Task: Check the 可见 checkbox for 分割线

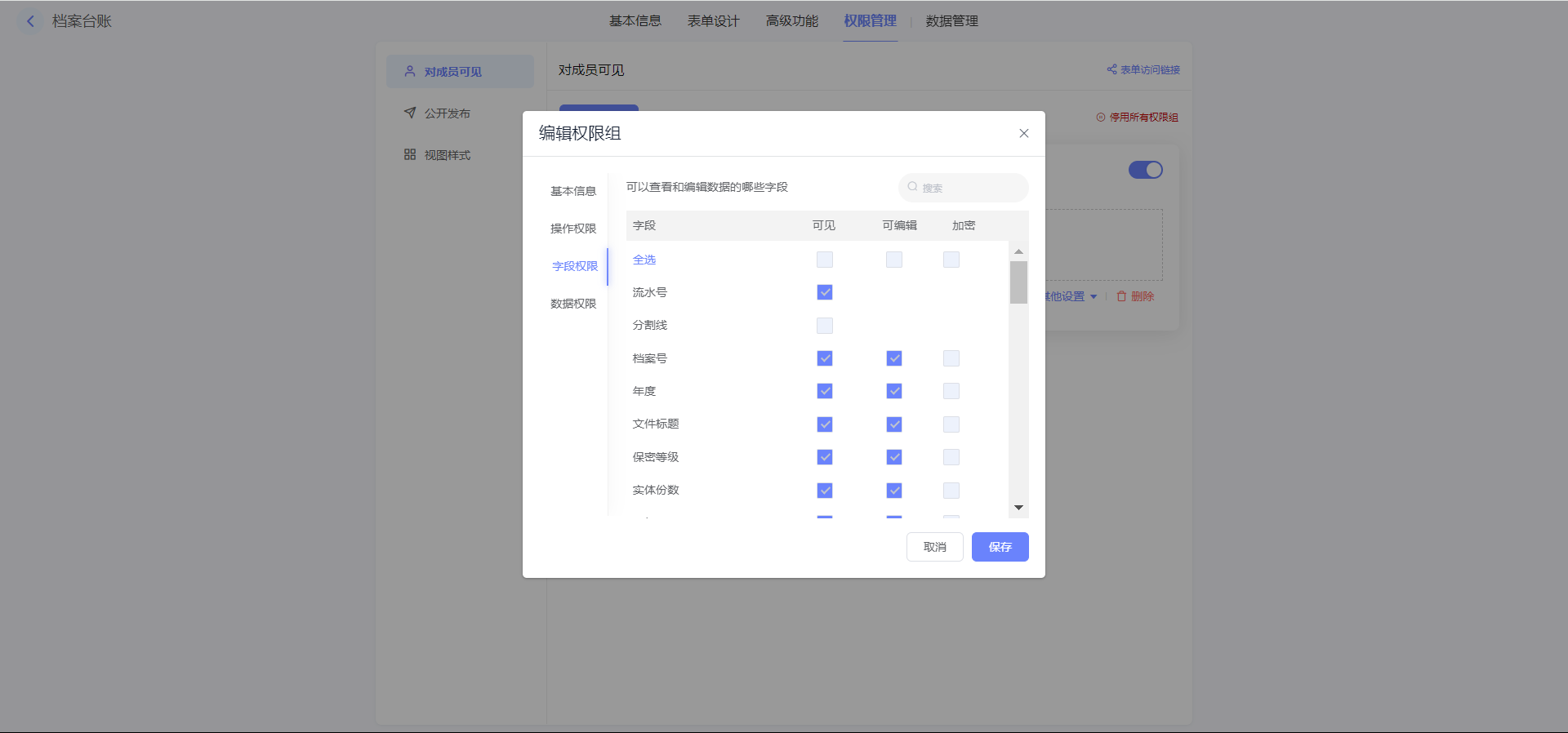Action: click(825, 326)
